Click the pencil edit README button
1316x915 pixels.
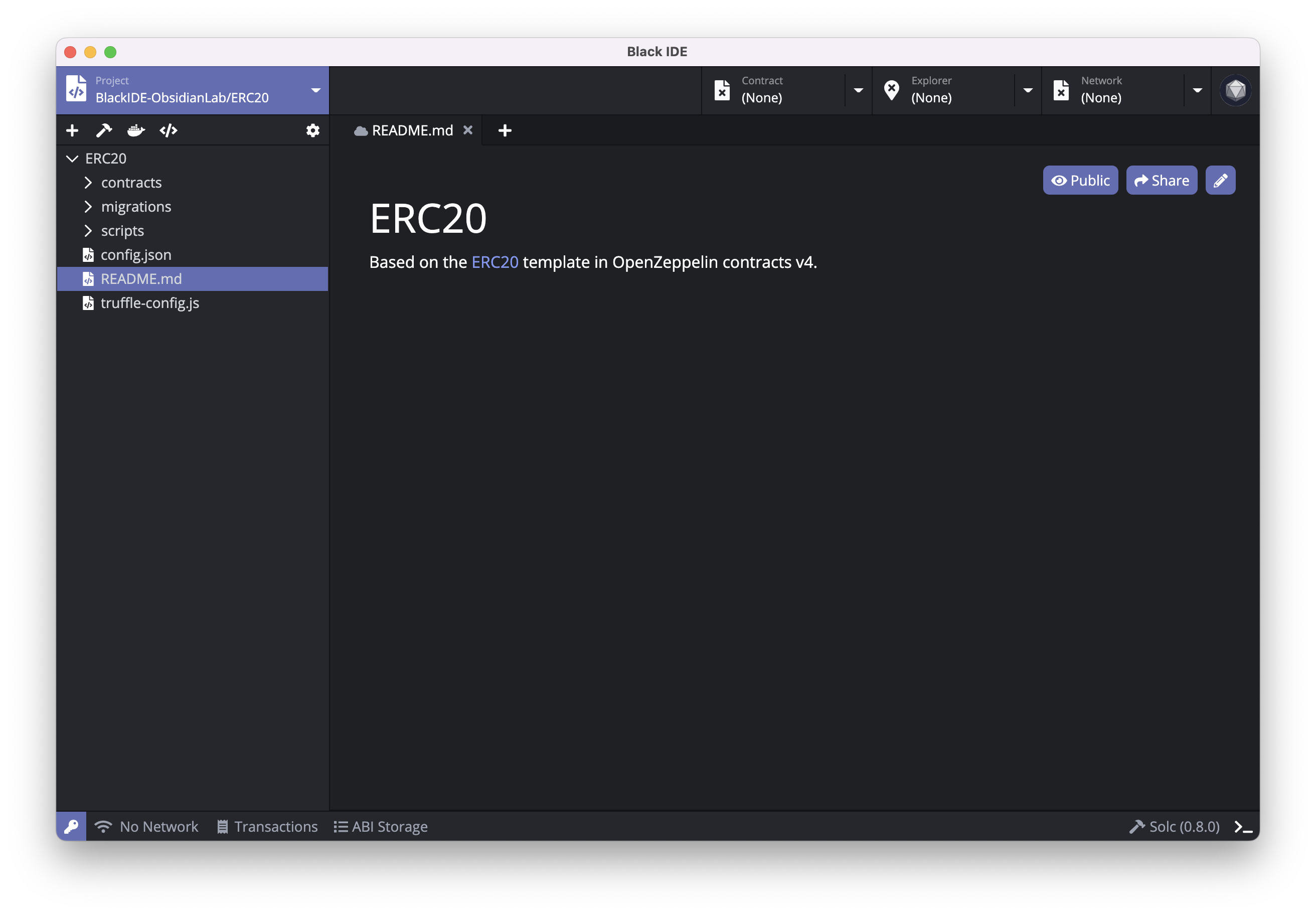[x=1220, y=181]
